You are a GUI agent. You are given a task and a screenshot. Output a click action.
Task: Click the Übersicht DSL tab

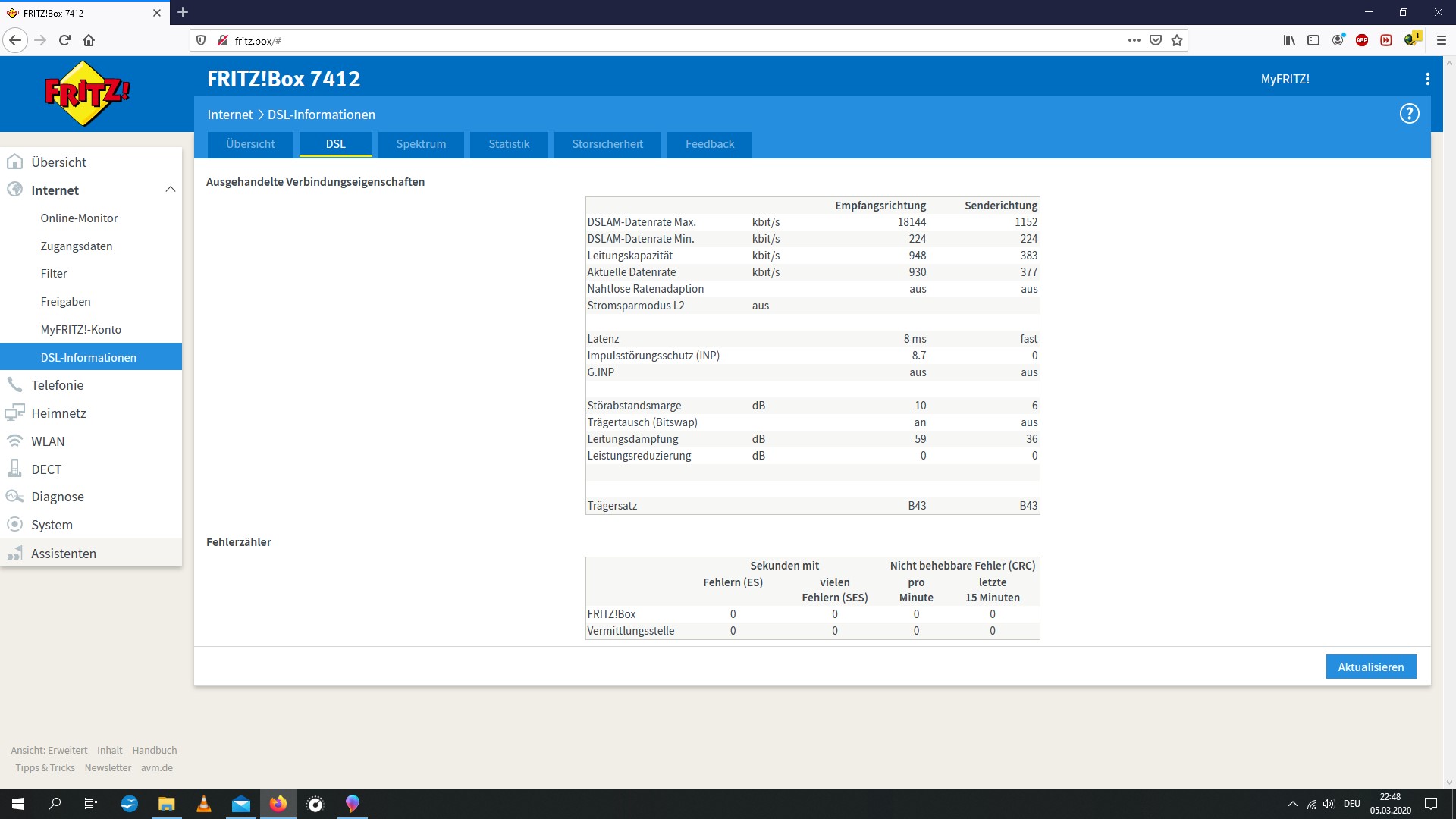(x=250, y=144)
